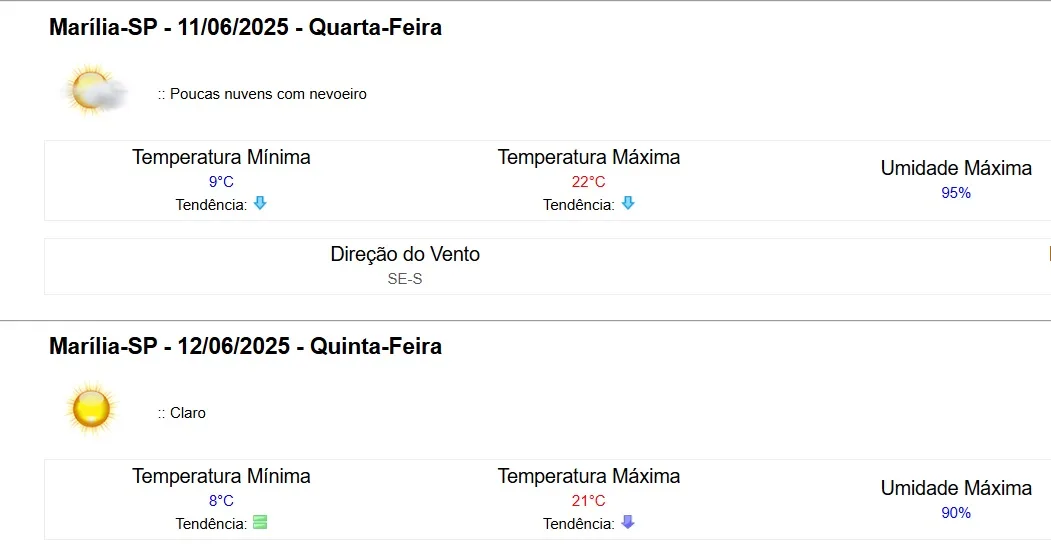Click the Claro weather description
This screenshot has width=1051, height=544.
(x=182, y=413)
